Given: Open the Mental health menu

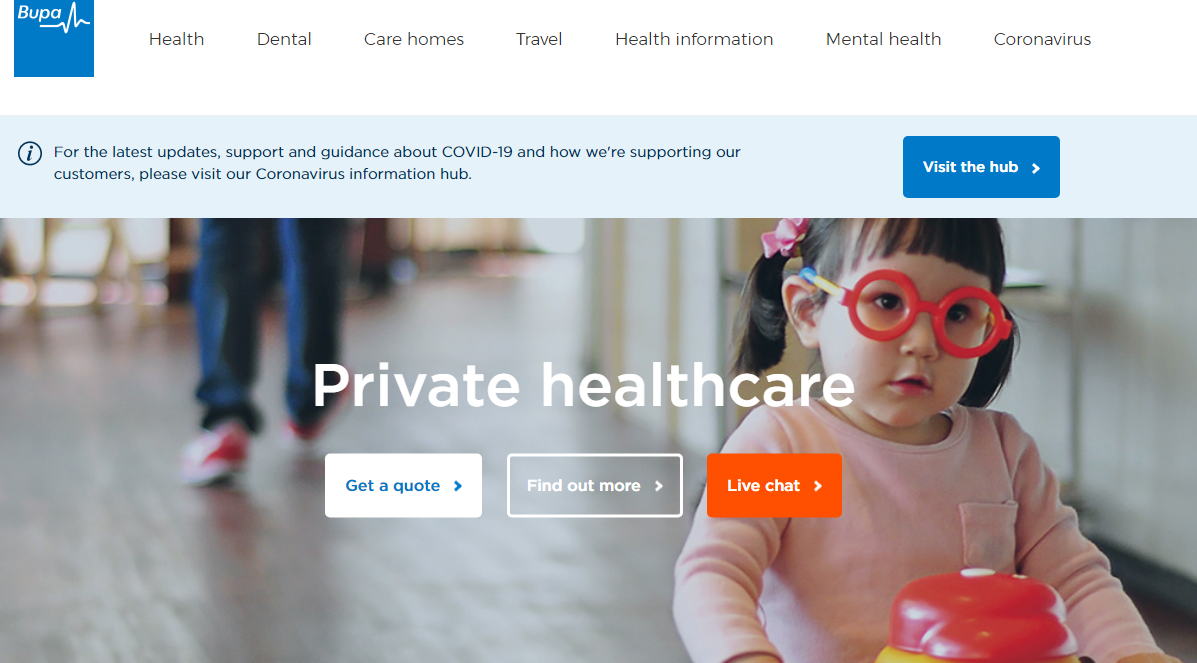Looking at the screenshot, I should [x=883, y=39].
